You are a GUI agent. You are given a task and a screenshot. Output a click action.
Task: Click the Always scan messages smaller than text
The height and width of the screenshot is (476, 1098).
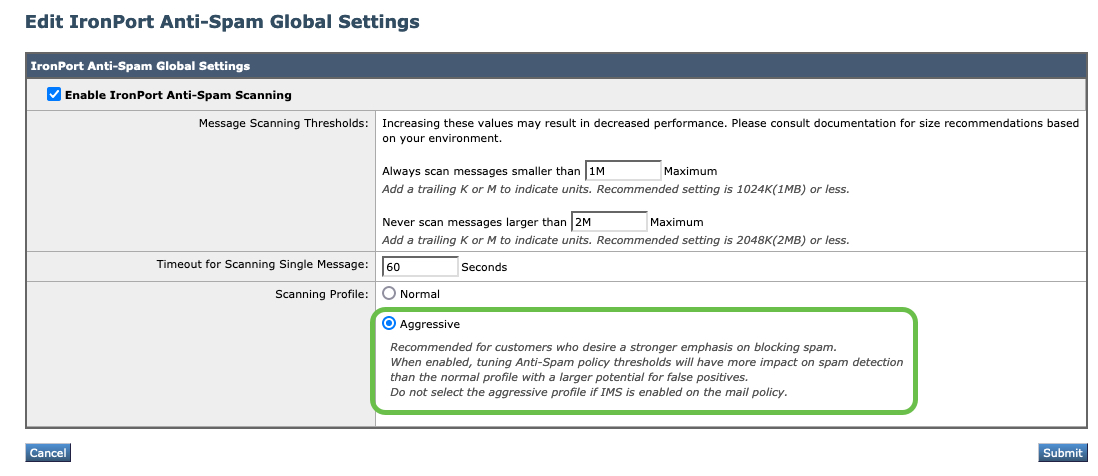[x=481, y=172]
